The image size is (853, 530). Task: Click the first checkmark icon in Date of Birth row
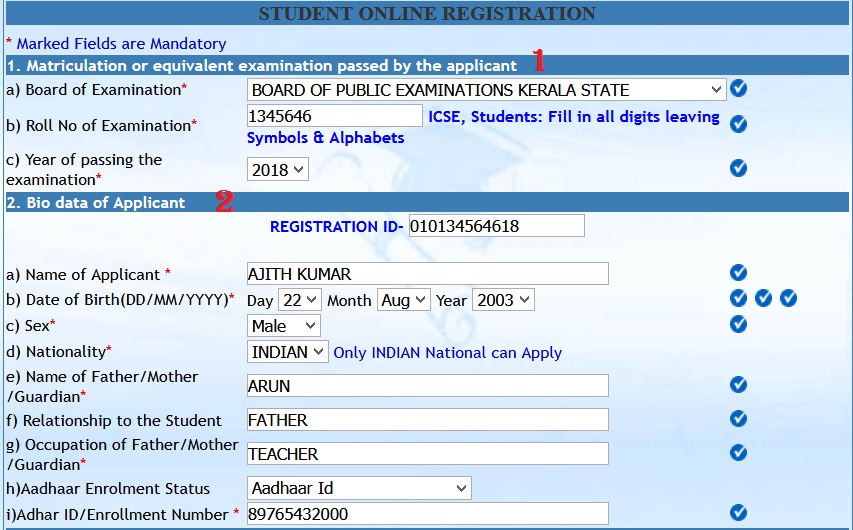coord(738,298)
